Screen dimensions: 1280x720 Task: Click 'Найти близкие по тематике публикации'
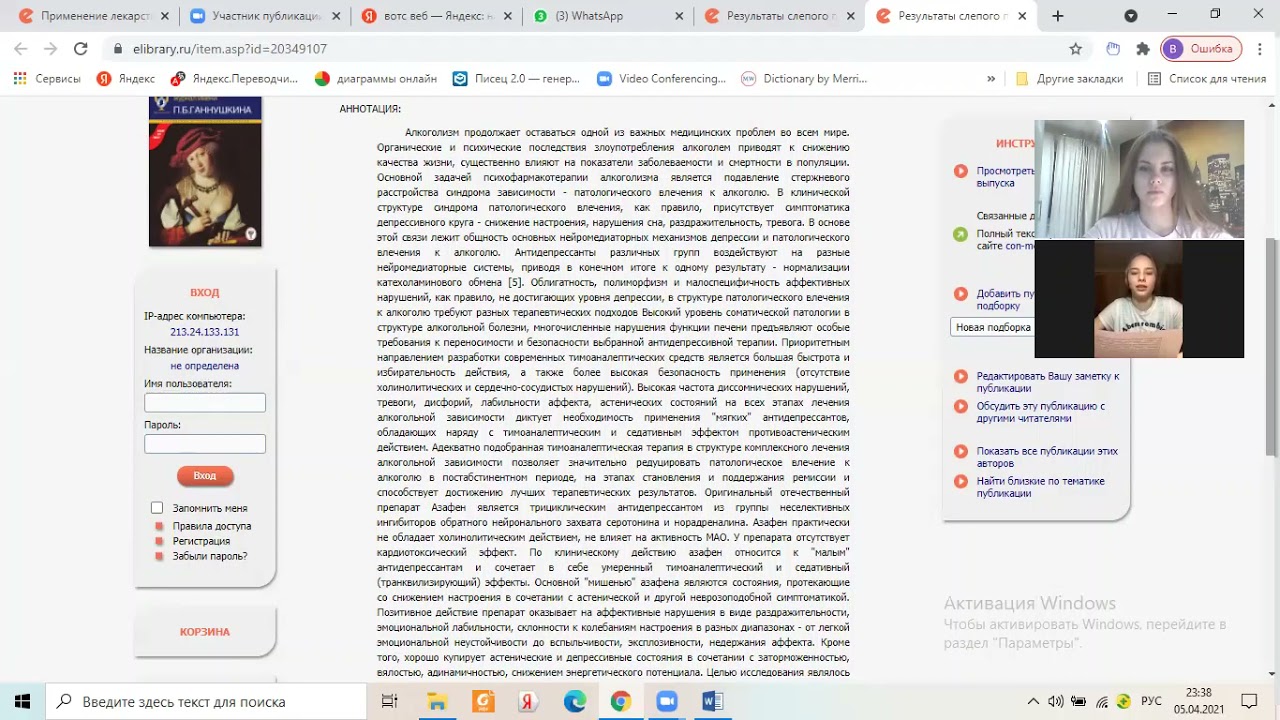click(x=1040, y=487)
